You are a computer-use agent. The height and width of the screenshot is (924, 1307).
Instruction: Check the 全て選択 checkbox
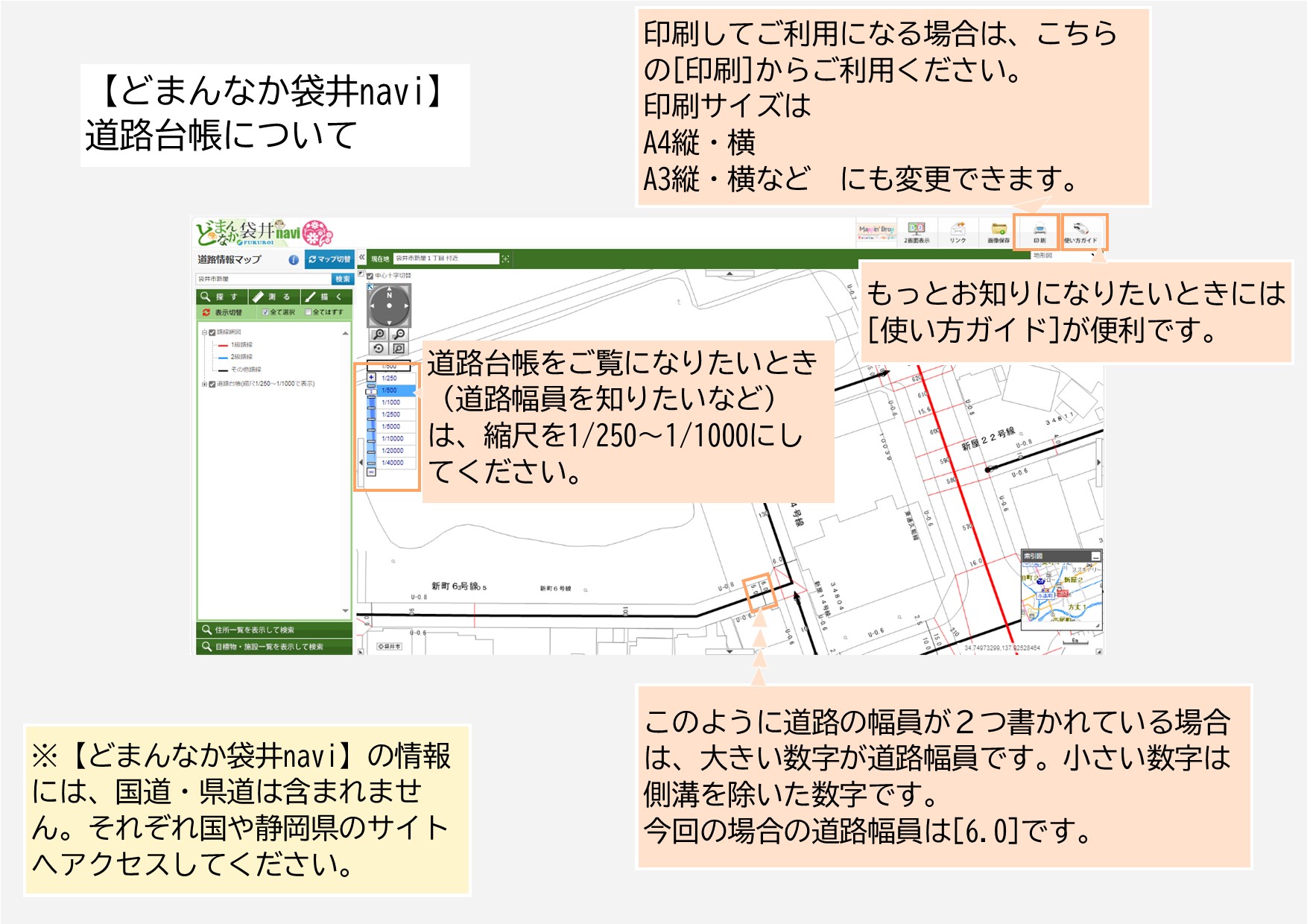tap(265, 312)
